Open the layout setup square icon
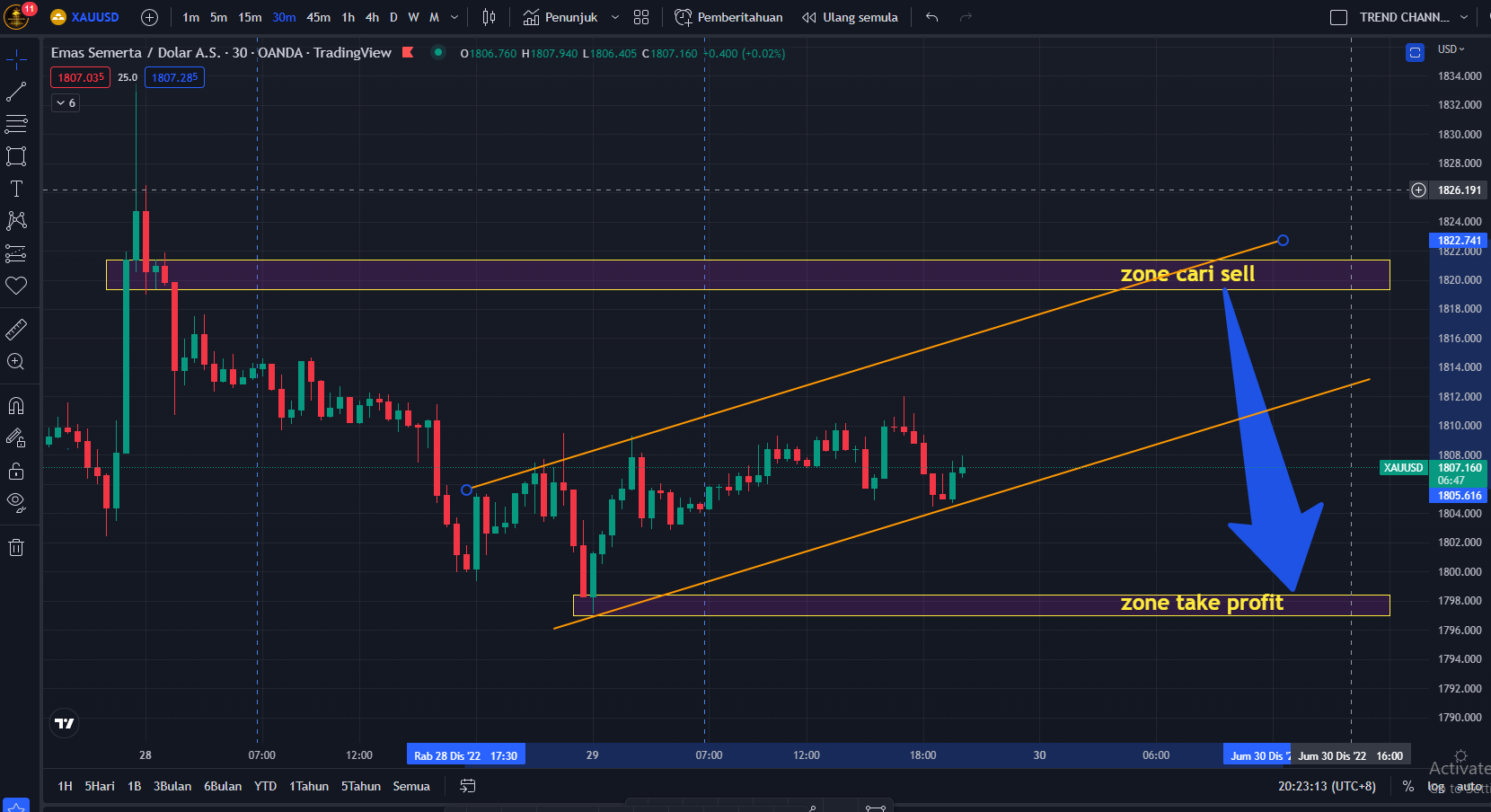 point(1338,17)
